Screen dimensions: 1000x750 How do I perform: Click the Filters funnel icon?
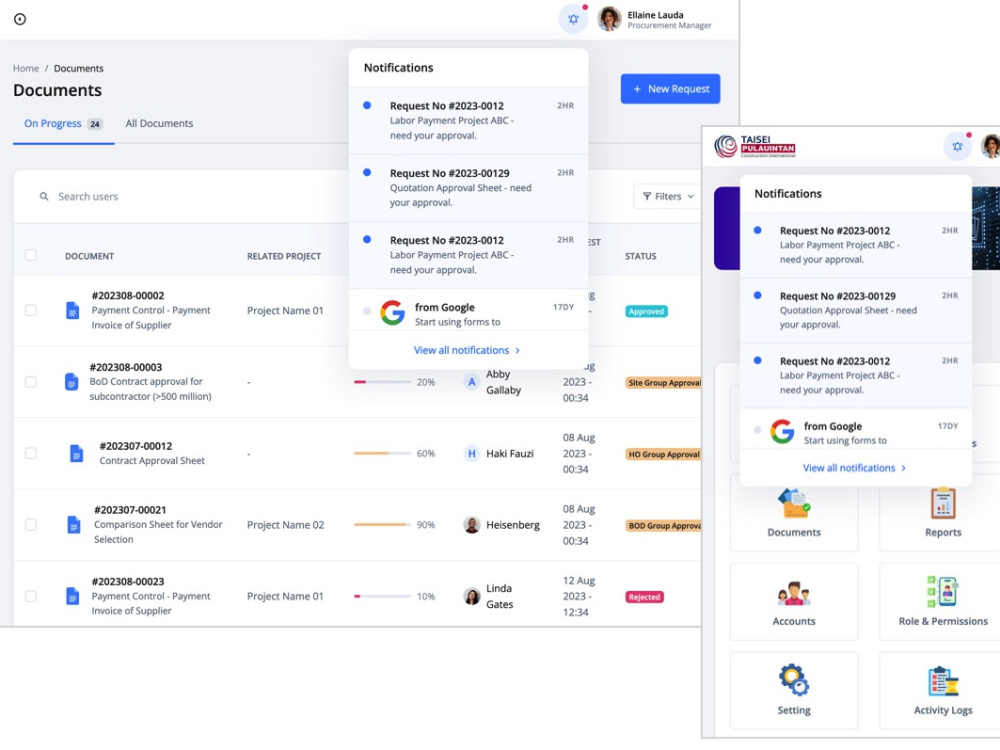[x=647, y=196]
